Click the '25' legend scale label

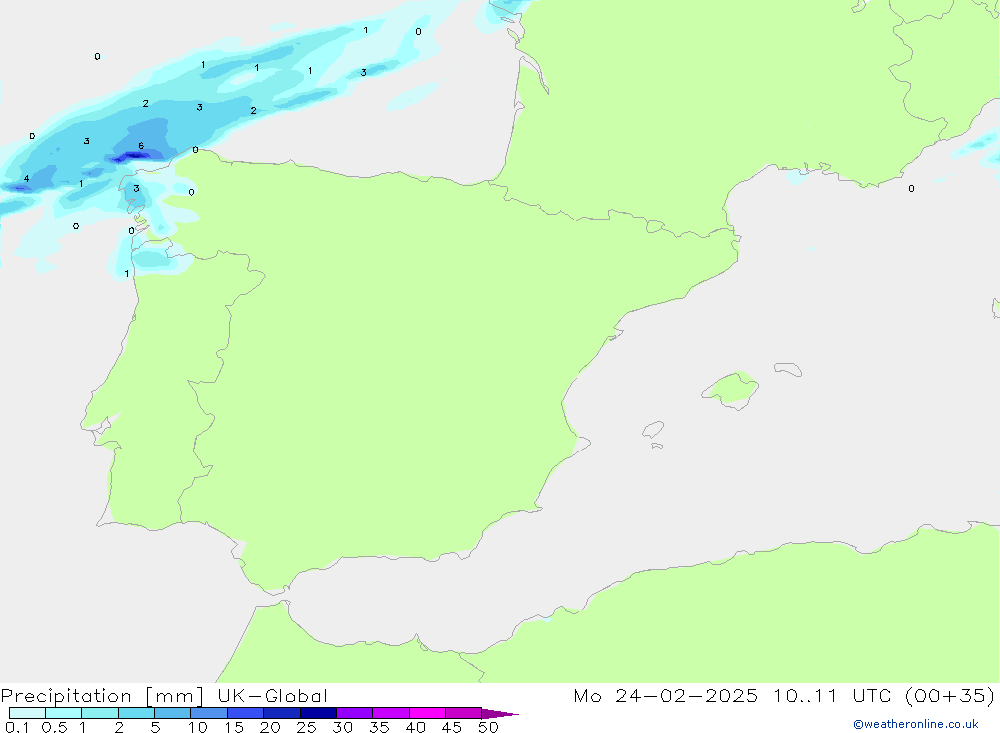pyautogui.click(x=307, y=727)
